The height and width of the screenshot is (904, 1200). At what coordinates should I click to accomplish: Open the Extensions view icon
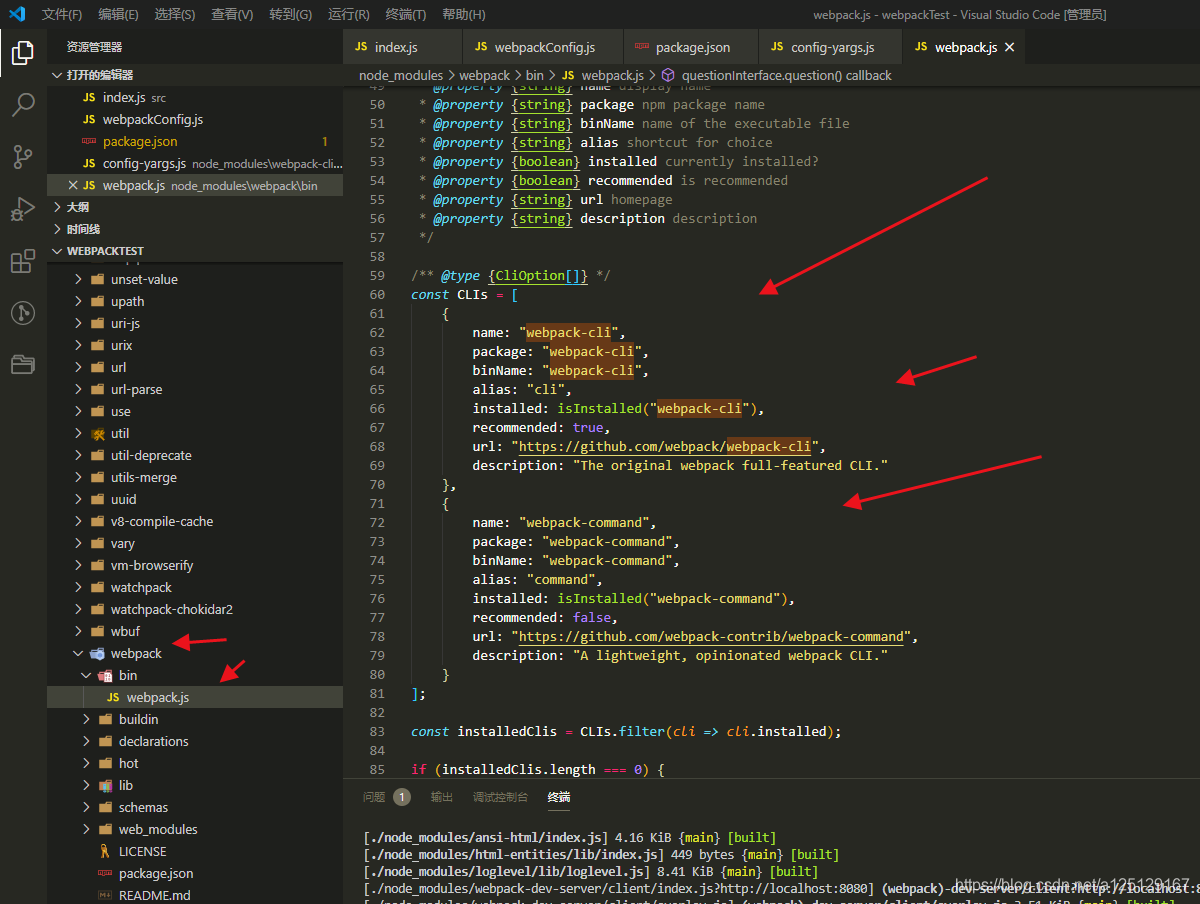[x=23, y=261]
